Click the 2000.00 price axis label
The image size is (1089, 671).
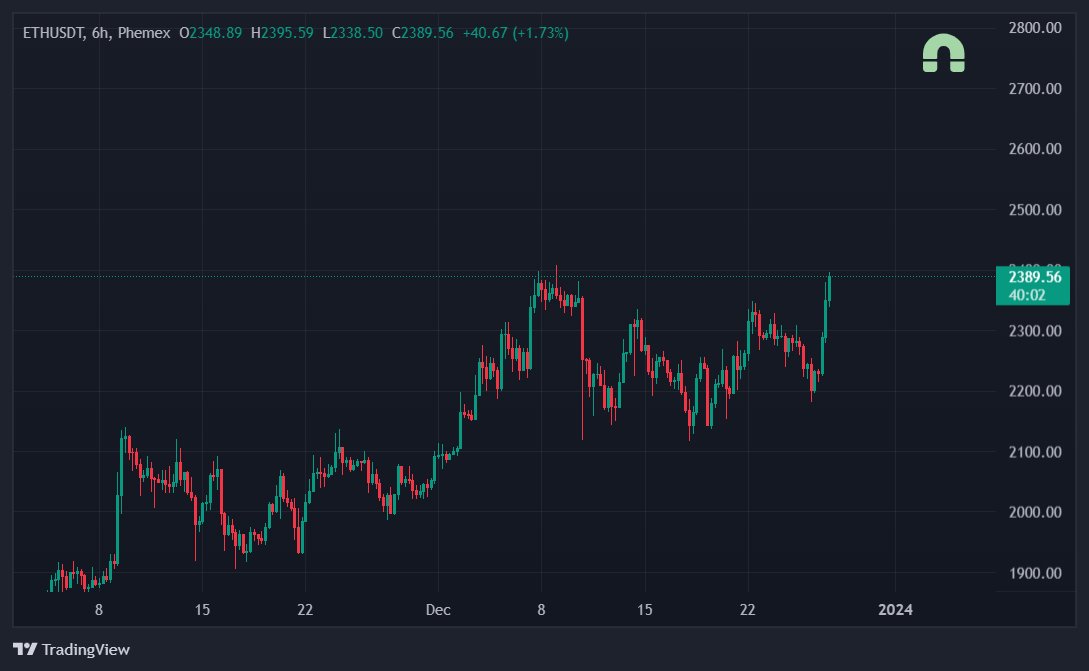[1035, 512]
